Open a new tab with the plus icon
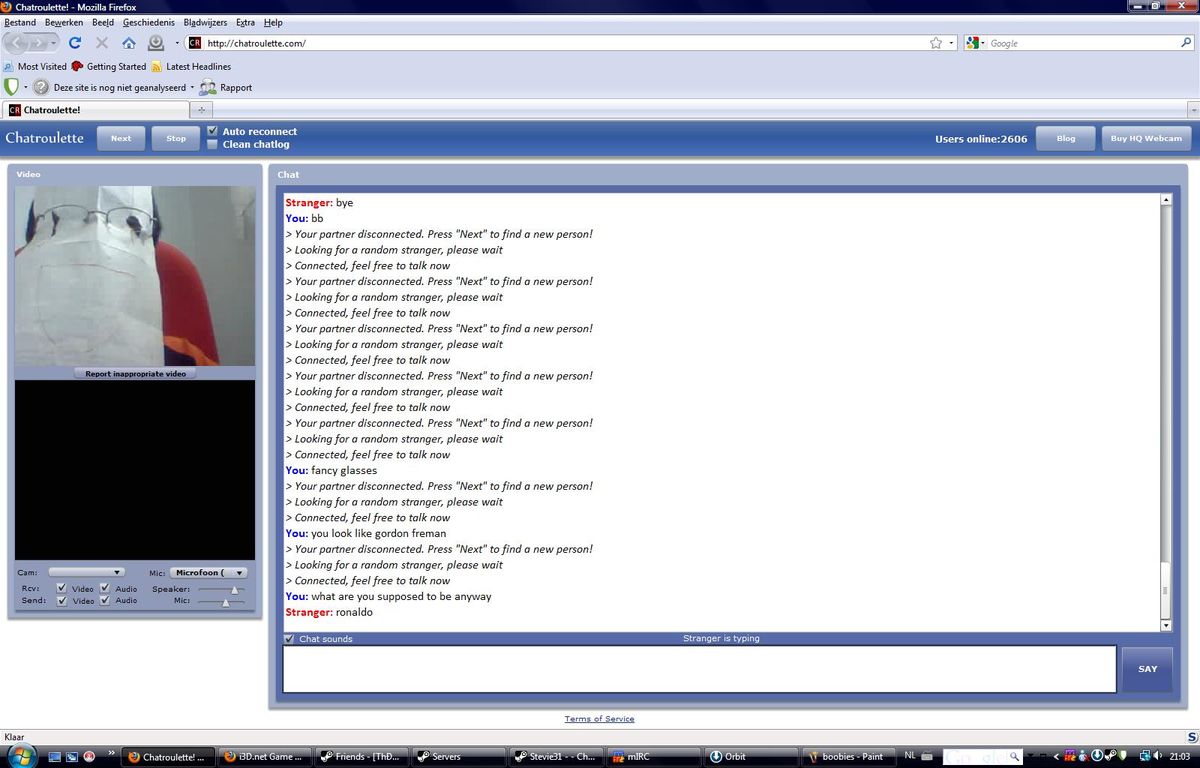The height and width of the screenshot is (768, 1200). coord(201,110)
